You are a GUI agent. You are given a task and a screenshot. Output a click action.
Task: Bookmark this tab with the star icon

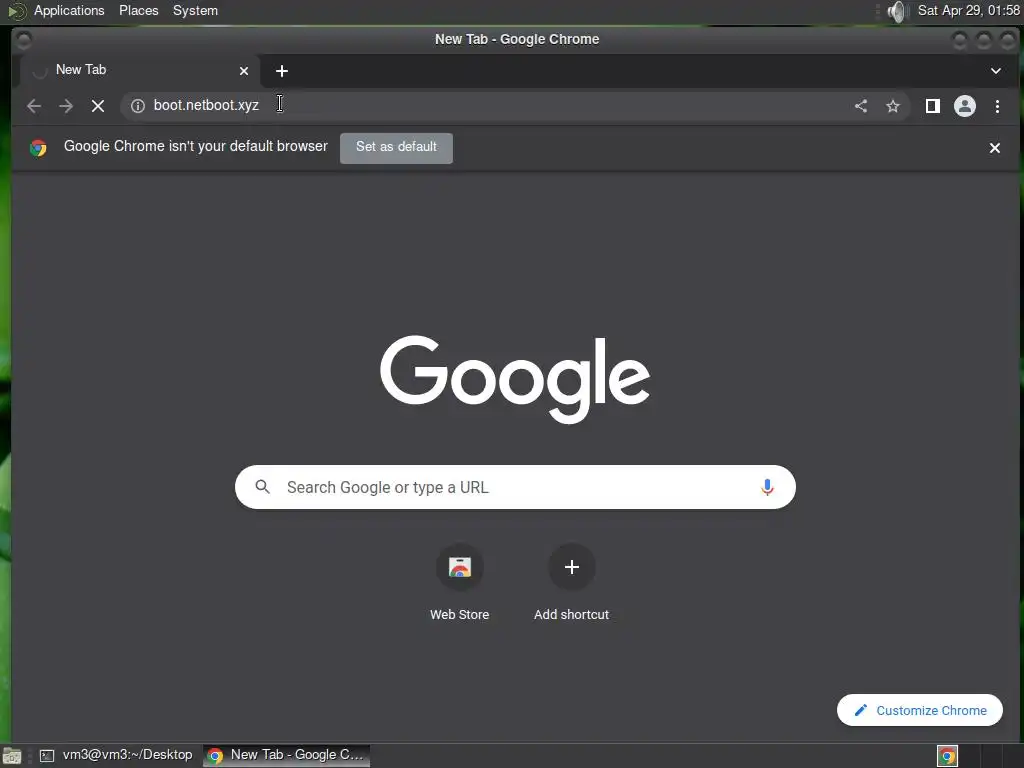coord(893,106)
